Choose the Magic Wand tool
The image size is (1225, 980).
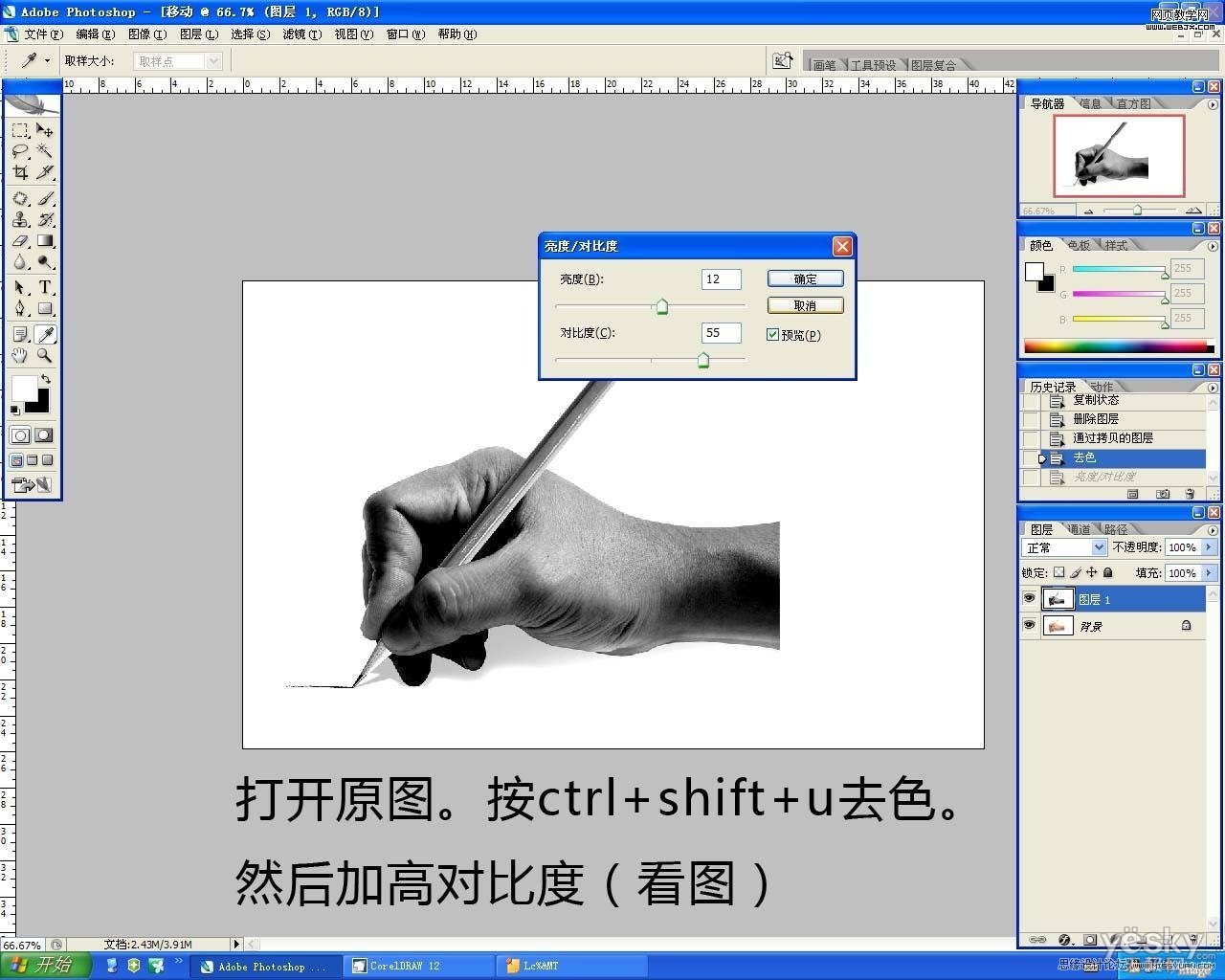point(45,151)
